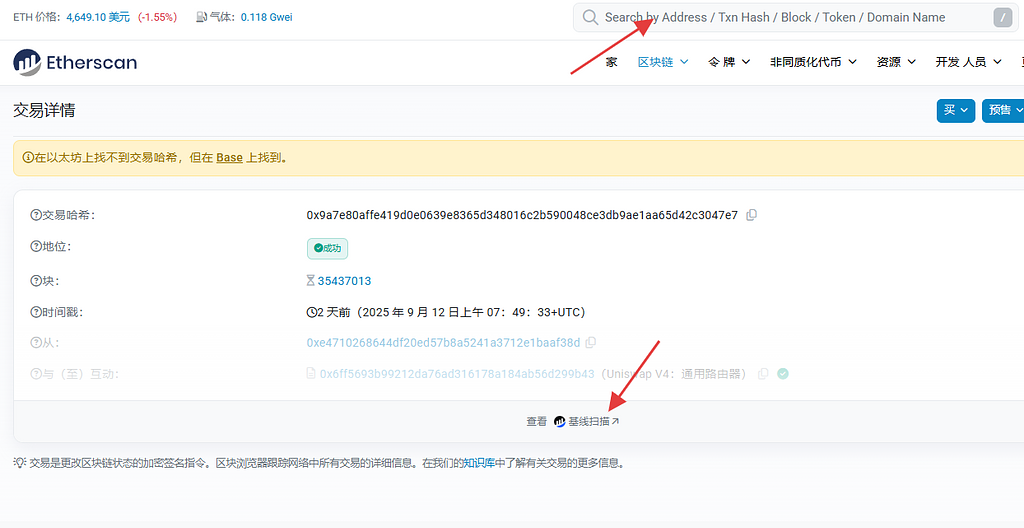Go to the 家 home menu item
The image size is (1024, 528).
(612, 62)
